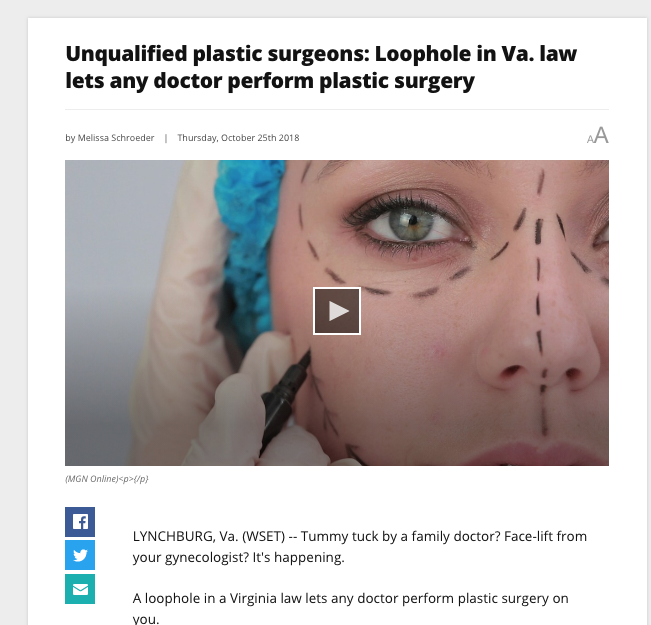This screenshot has height=625, width=651.
Task: Toggle article text size with AA icon
Action: [598, 136]
